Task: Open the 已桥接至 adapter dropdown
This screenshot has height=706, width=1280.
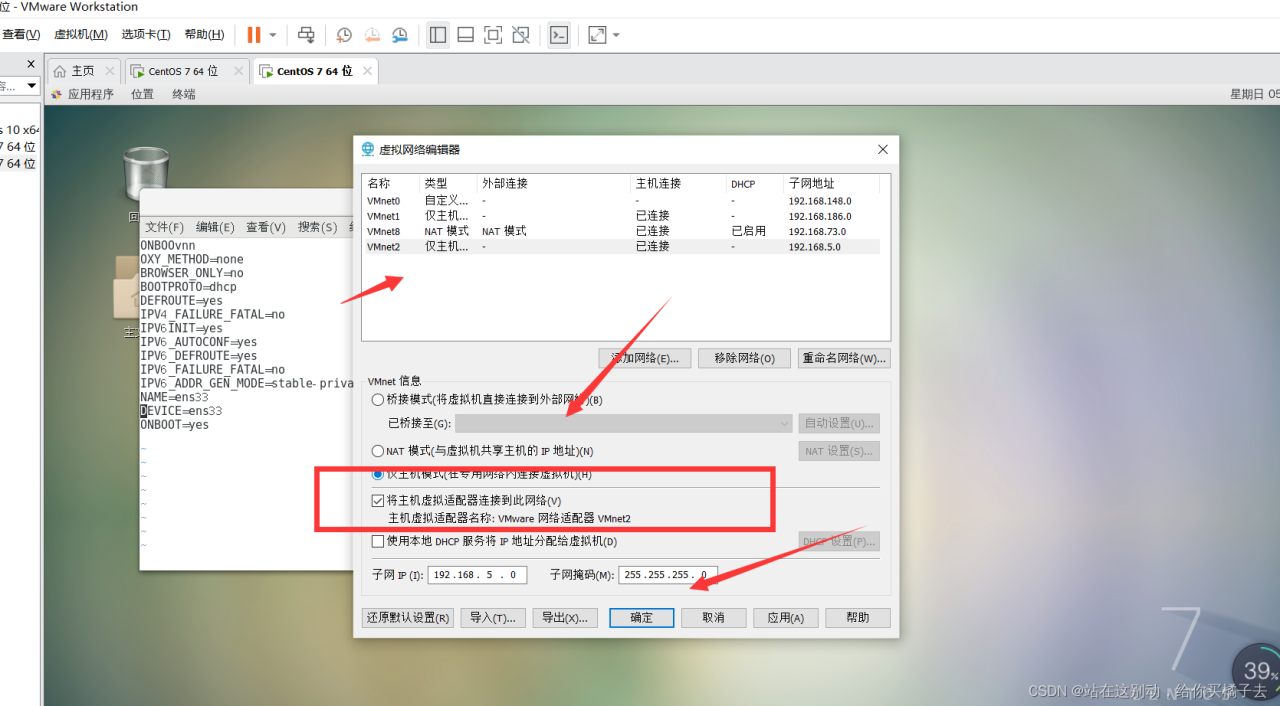Action: (x=624, y=424)
